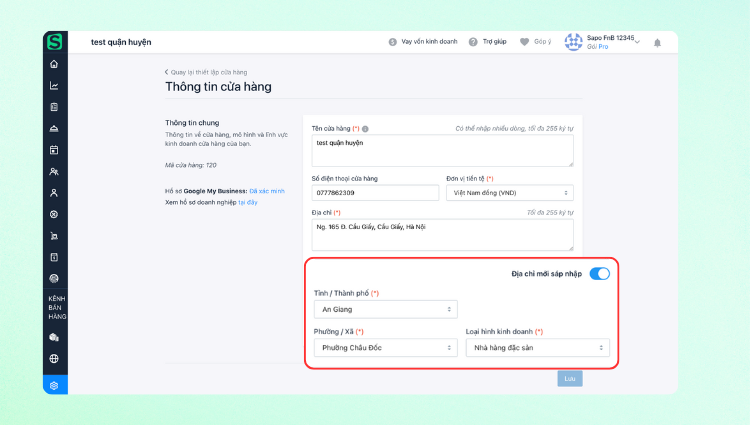Image resolution: width=750 pixels, height=425 pixels.
Task: Open the calendar icon in the sidebar
Action: (54, 150)
